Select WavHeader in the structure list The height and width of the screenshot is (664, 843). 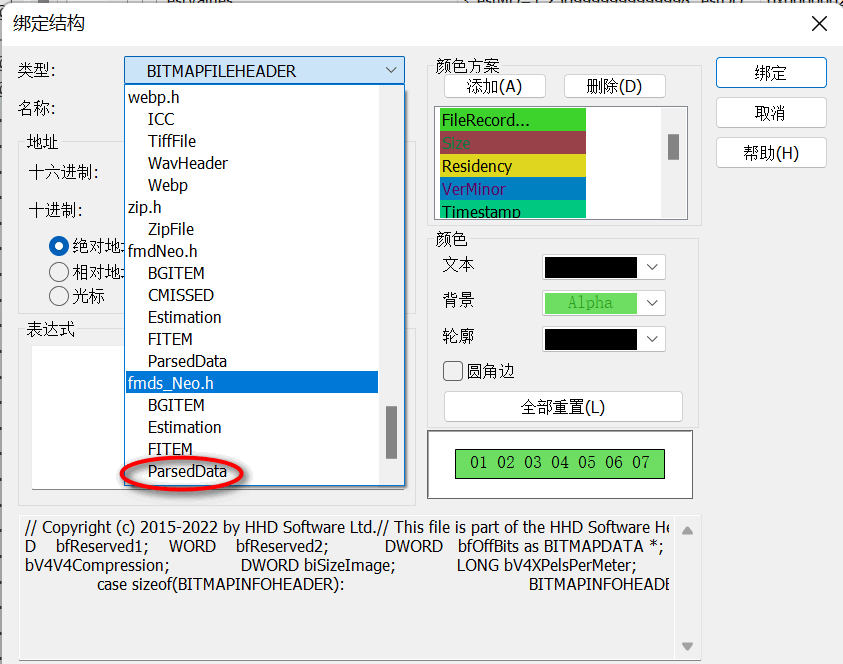[x=198, y=163]
